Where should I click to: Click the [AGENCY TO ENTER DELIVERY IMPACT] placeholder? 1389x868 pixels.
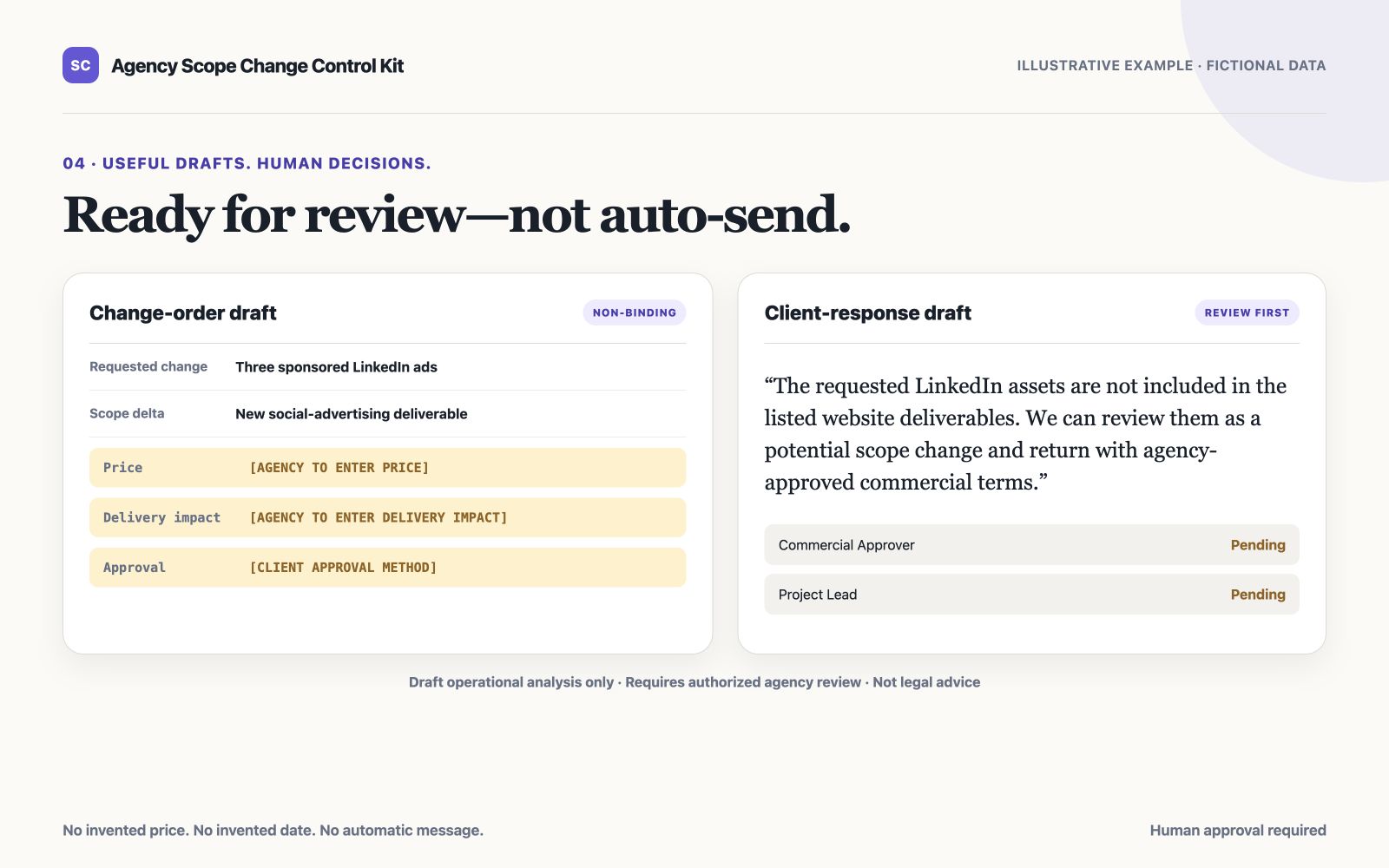pos(379,517)
